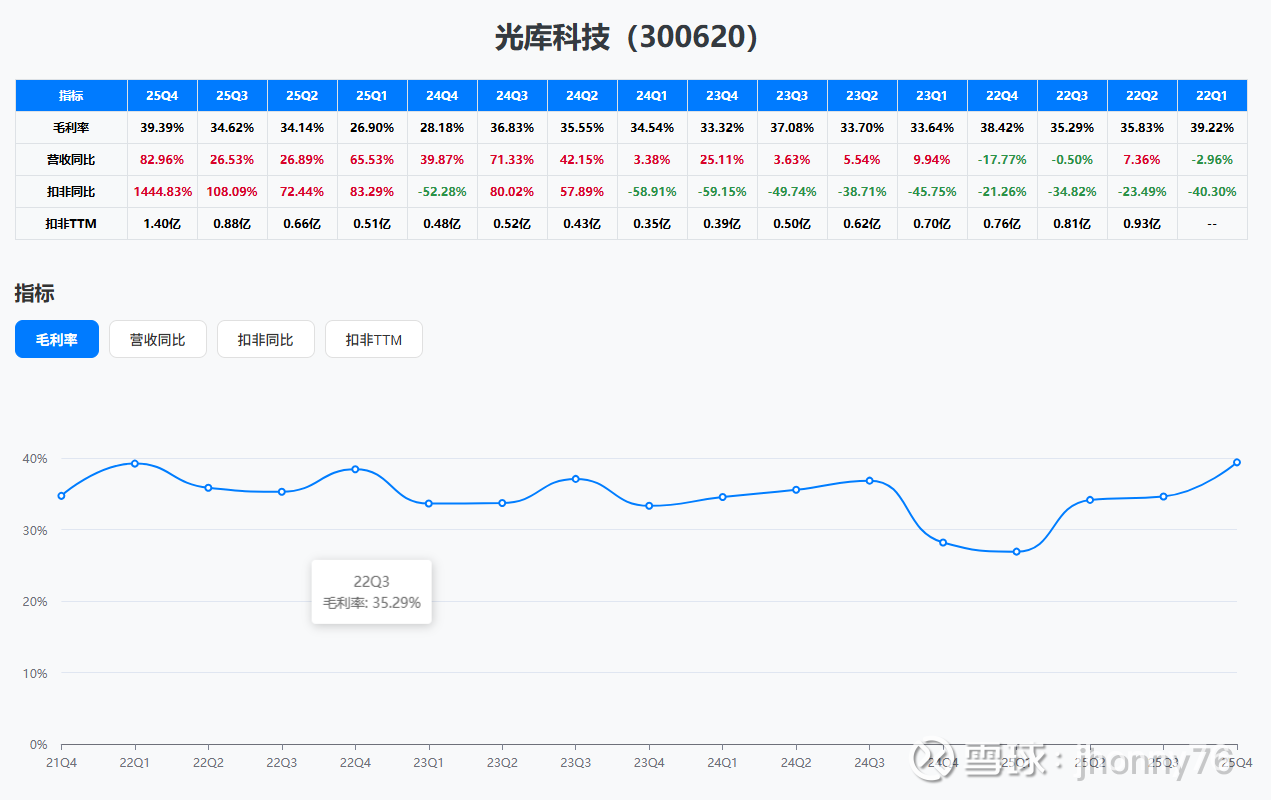
Task: Select the 21Q4 starting data point
Action: 62,495
